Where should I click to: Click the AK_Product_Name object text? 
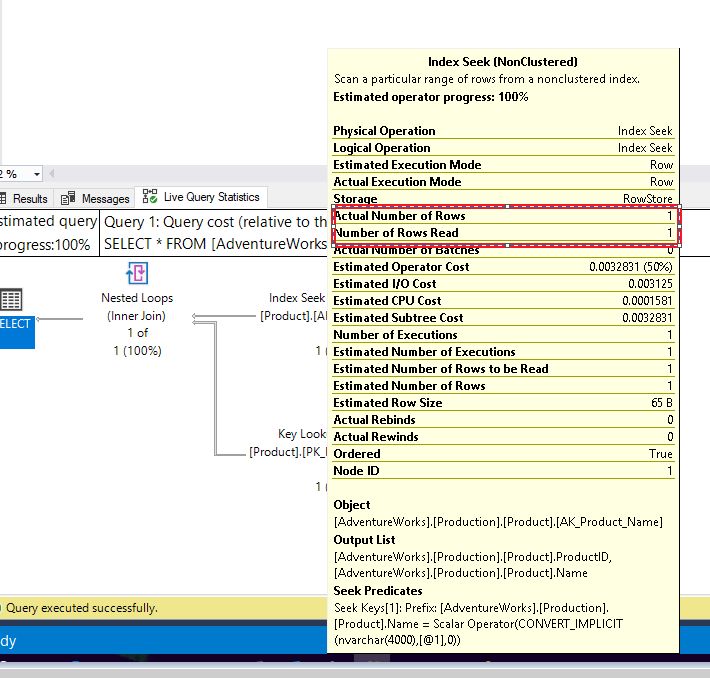coord(498,522)
